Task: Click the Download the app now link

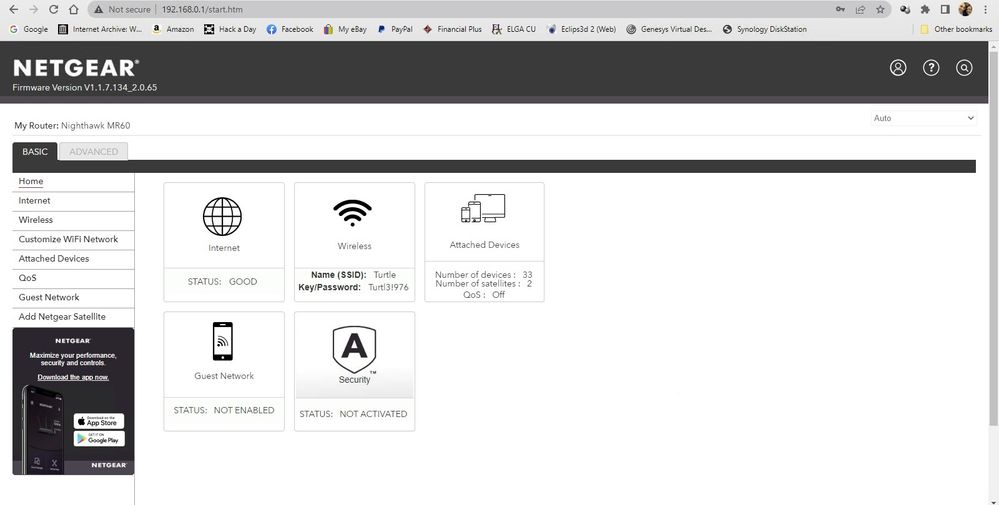Action: 73,377
